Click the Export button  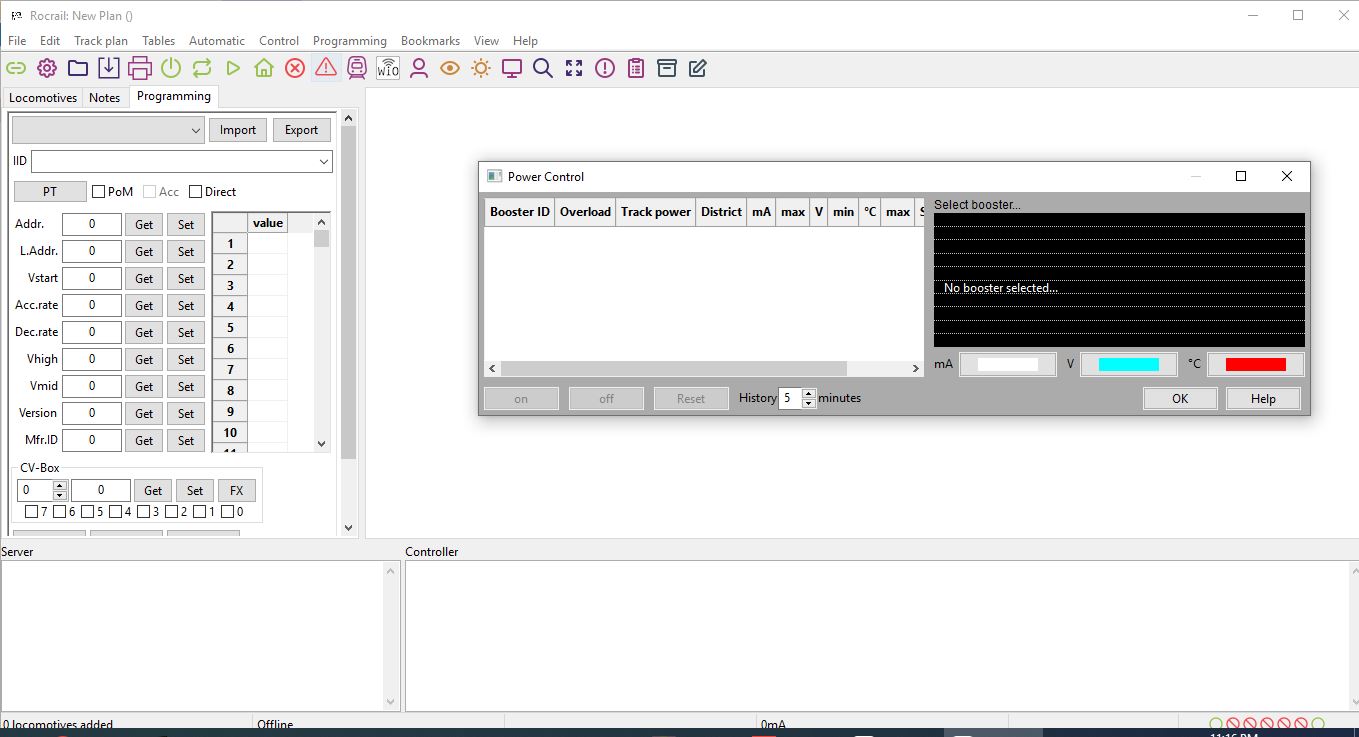click(x=301, y=130)
